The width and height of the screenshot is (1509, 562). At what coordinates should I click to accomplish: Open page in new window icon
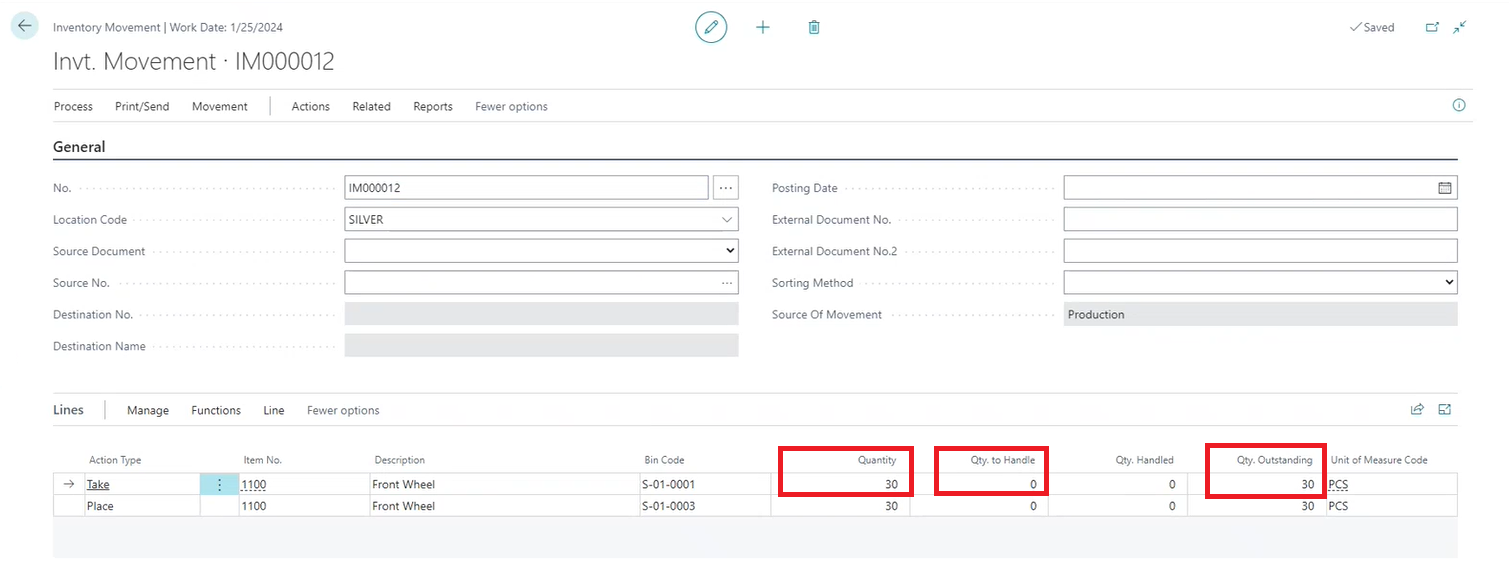(x=1432, y=27)
